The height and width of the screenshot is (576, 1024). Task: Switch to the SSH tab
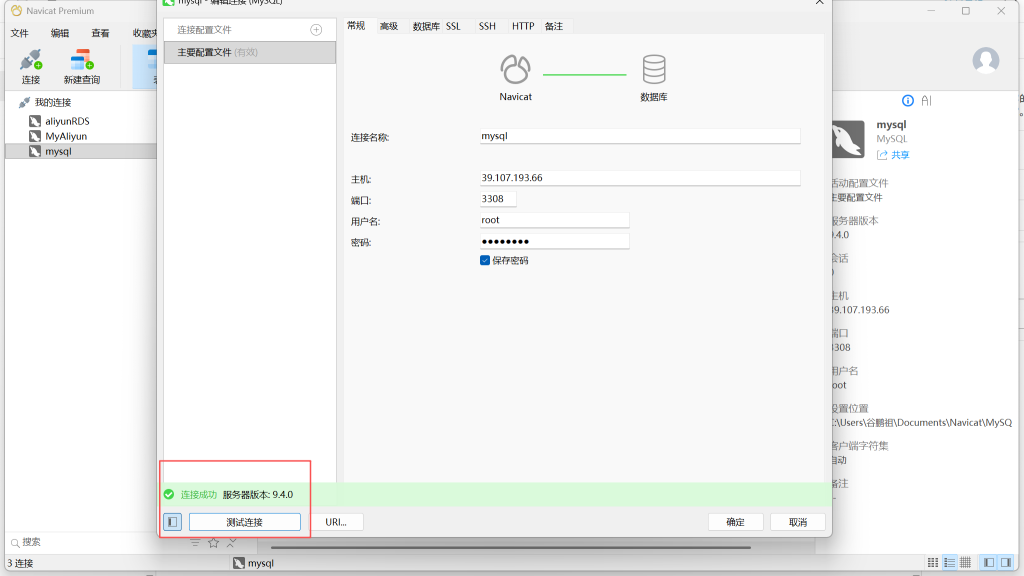click(x=487, y=26)
